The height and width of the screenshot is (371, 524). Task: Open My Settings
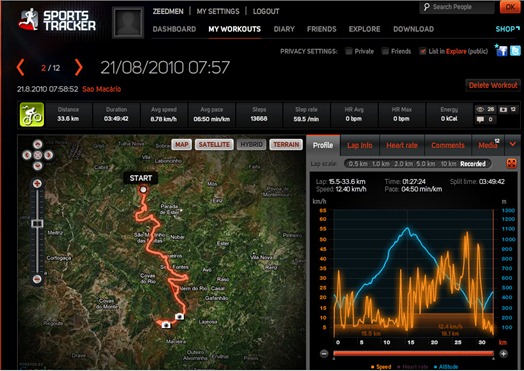tap(218, 11)
